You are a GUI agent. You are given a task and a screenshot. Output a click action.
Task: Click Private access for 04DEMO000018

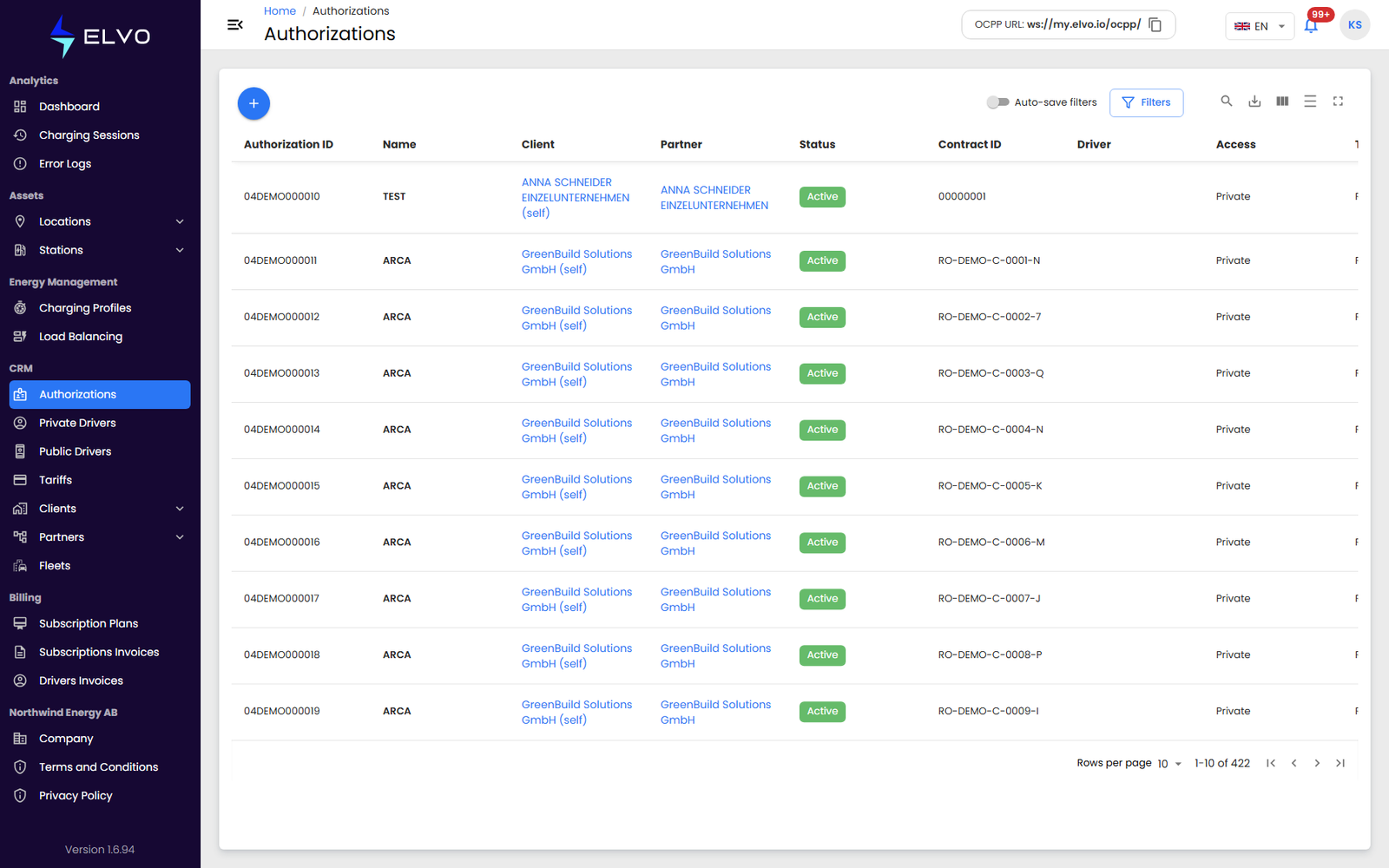pos(1233,655)
